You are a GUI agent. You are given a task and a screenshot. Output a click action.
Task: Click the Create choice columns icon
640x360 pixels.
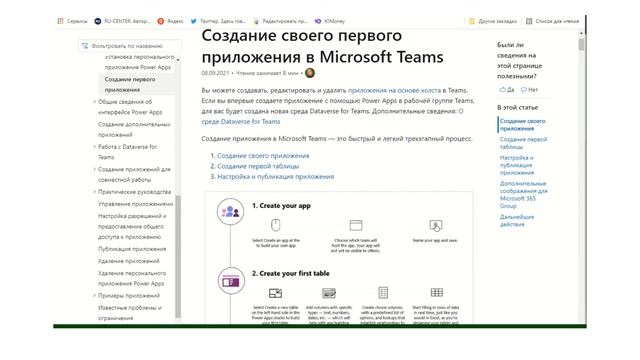383,293
